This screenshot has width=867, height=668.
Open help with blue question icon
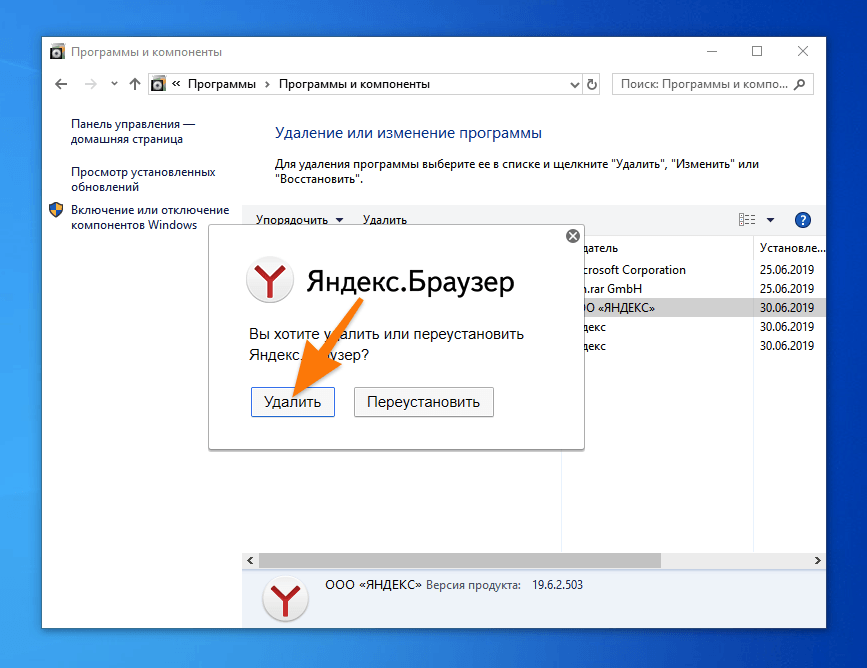tap(802, 220)
